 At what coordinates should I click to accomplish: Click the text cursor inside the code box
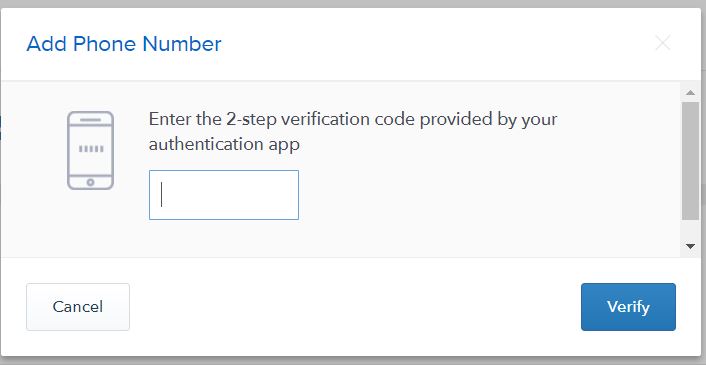(161, 194)
